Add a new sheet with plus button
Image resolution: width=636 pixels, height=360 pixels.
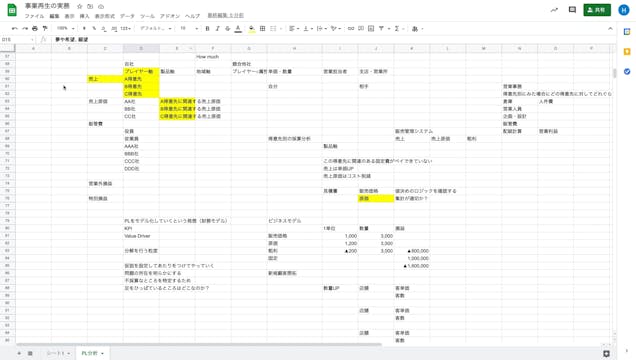point(19,354)
